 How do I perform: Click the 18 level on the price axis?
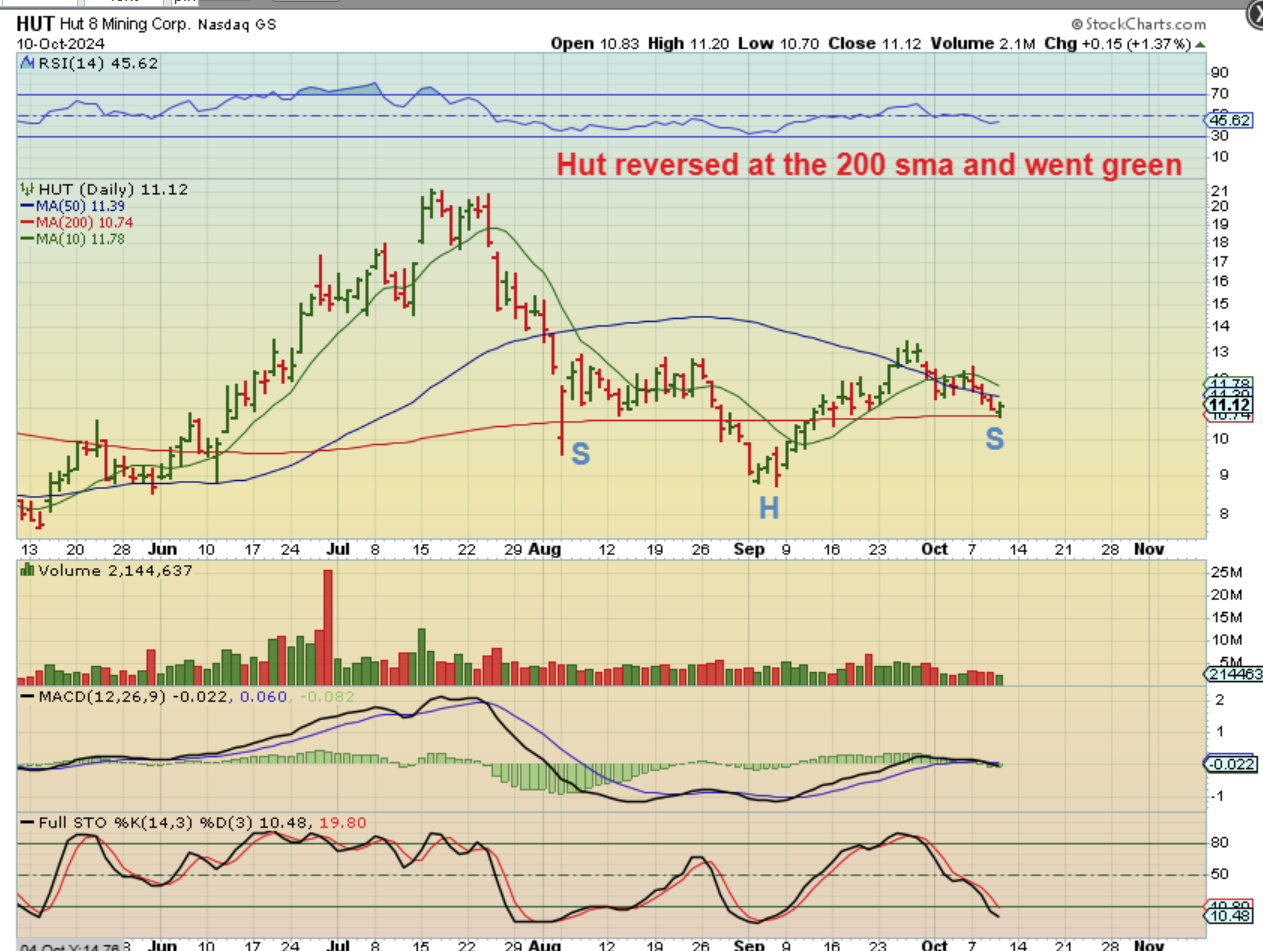point(1219,242)
